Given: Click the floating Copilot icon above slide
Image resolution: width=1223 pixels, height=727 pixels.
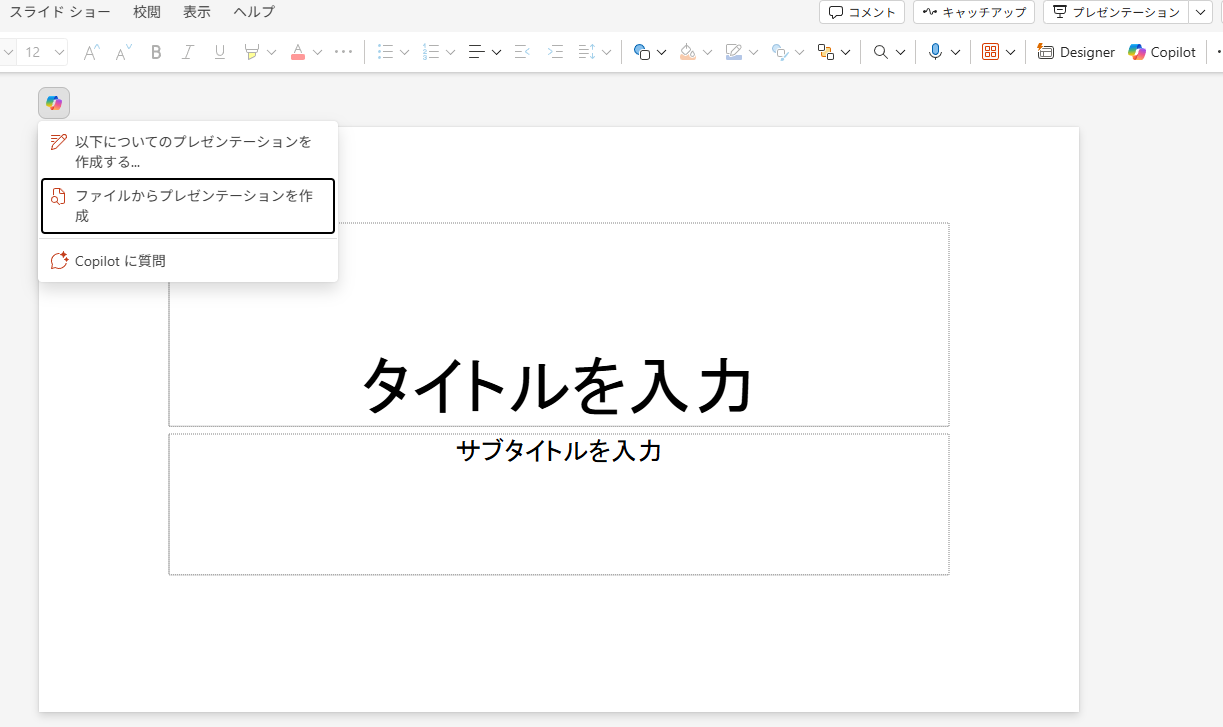Looking at the screenshot, I should point(54,103).
